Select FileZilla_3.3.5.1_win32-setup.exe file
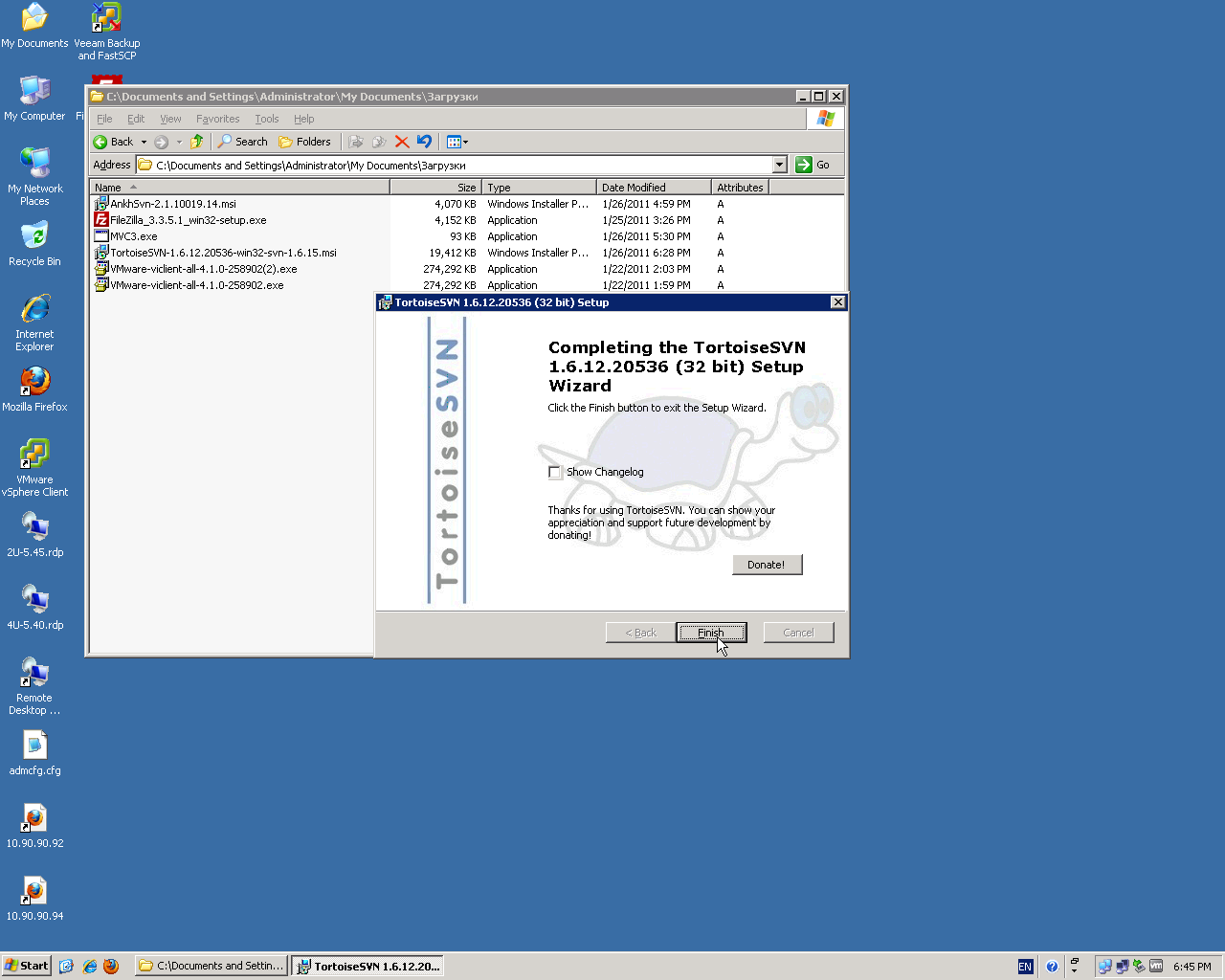This screenshot has width=1225, height=980. (181, 220)
